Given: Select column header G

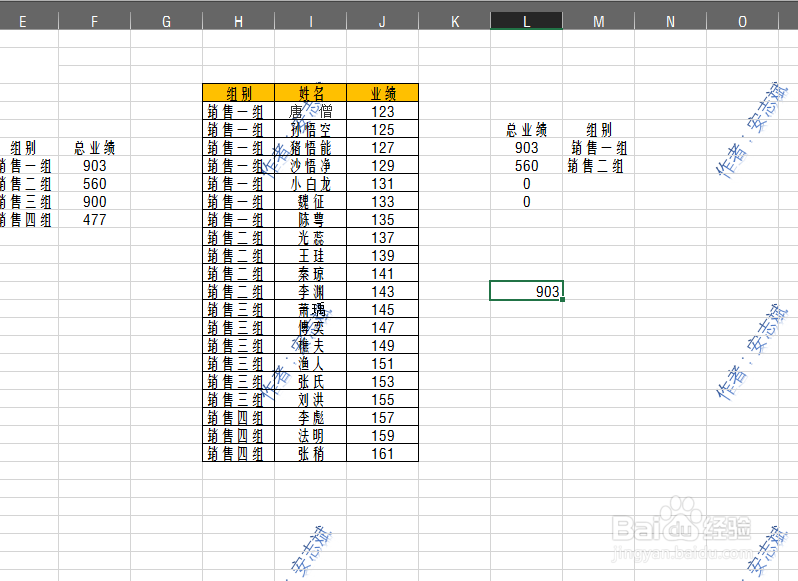Looking at the screenshot, I should click(166, 21).
